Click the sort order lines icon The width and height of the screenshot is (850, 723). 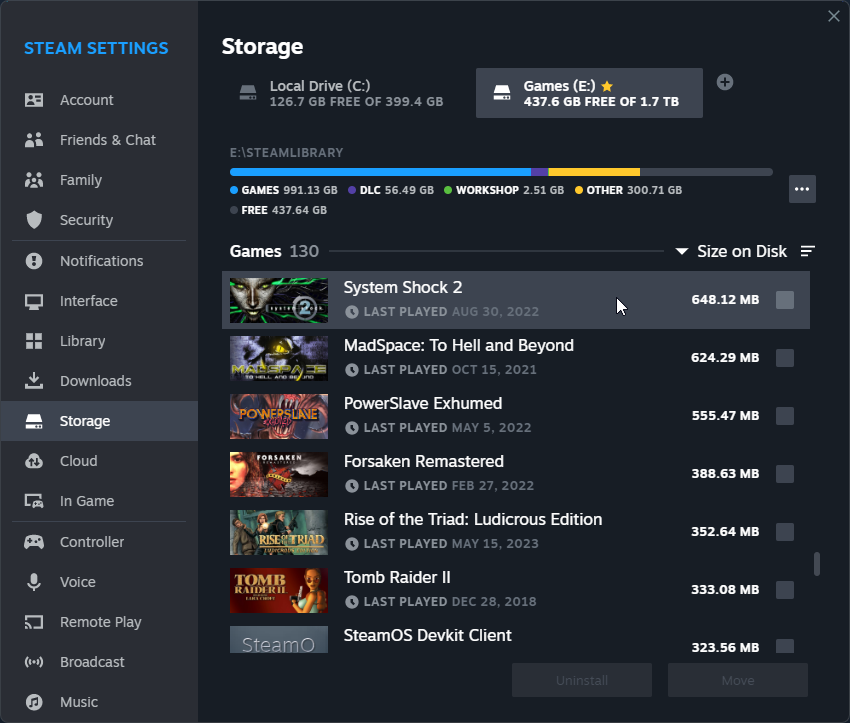pyautogui.click(x=808, y=251)
